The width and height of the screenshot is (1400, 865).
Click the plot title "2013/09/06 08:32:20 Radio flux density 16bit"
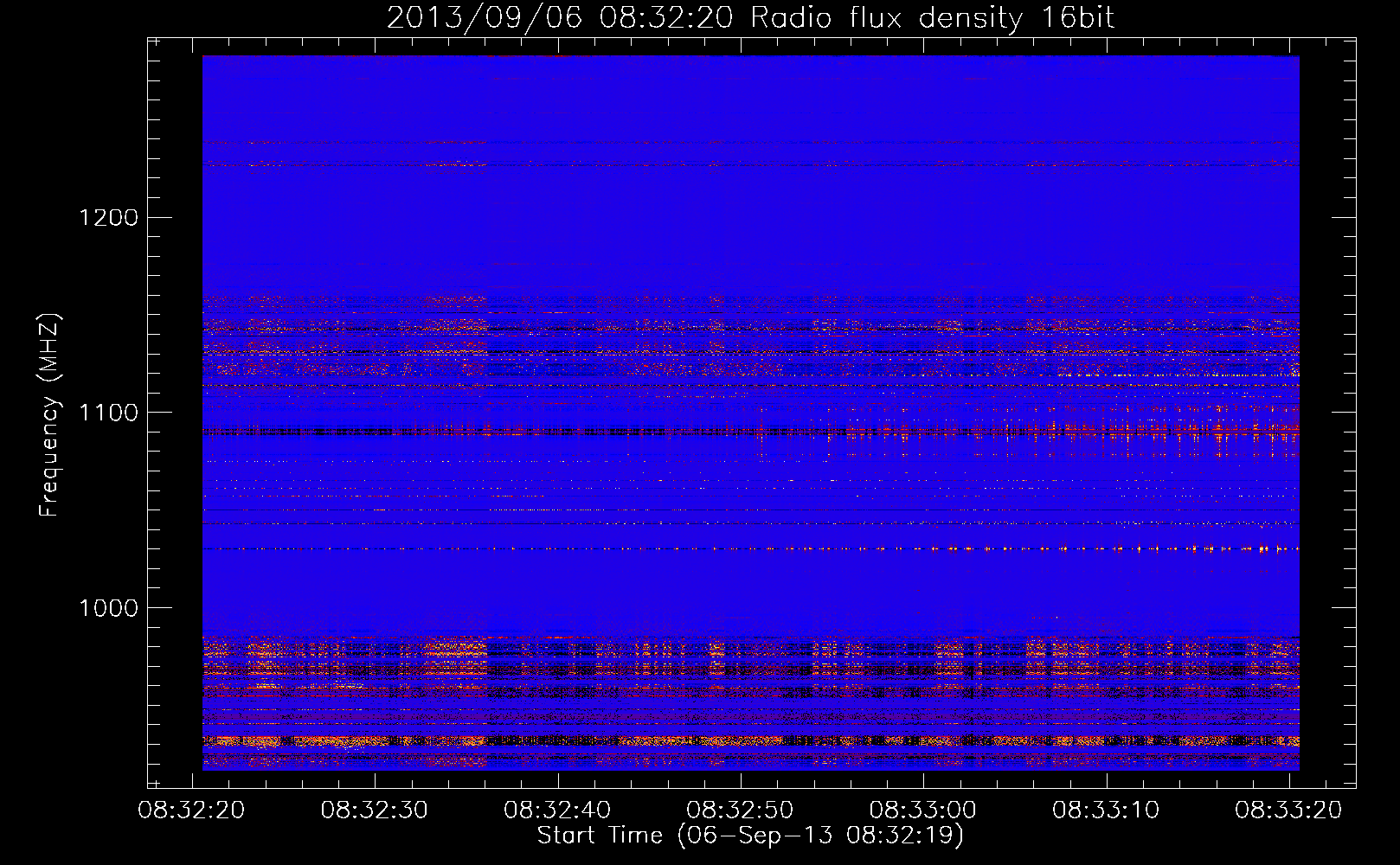coord(750,18)
